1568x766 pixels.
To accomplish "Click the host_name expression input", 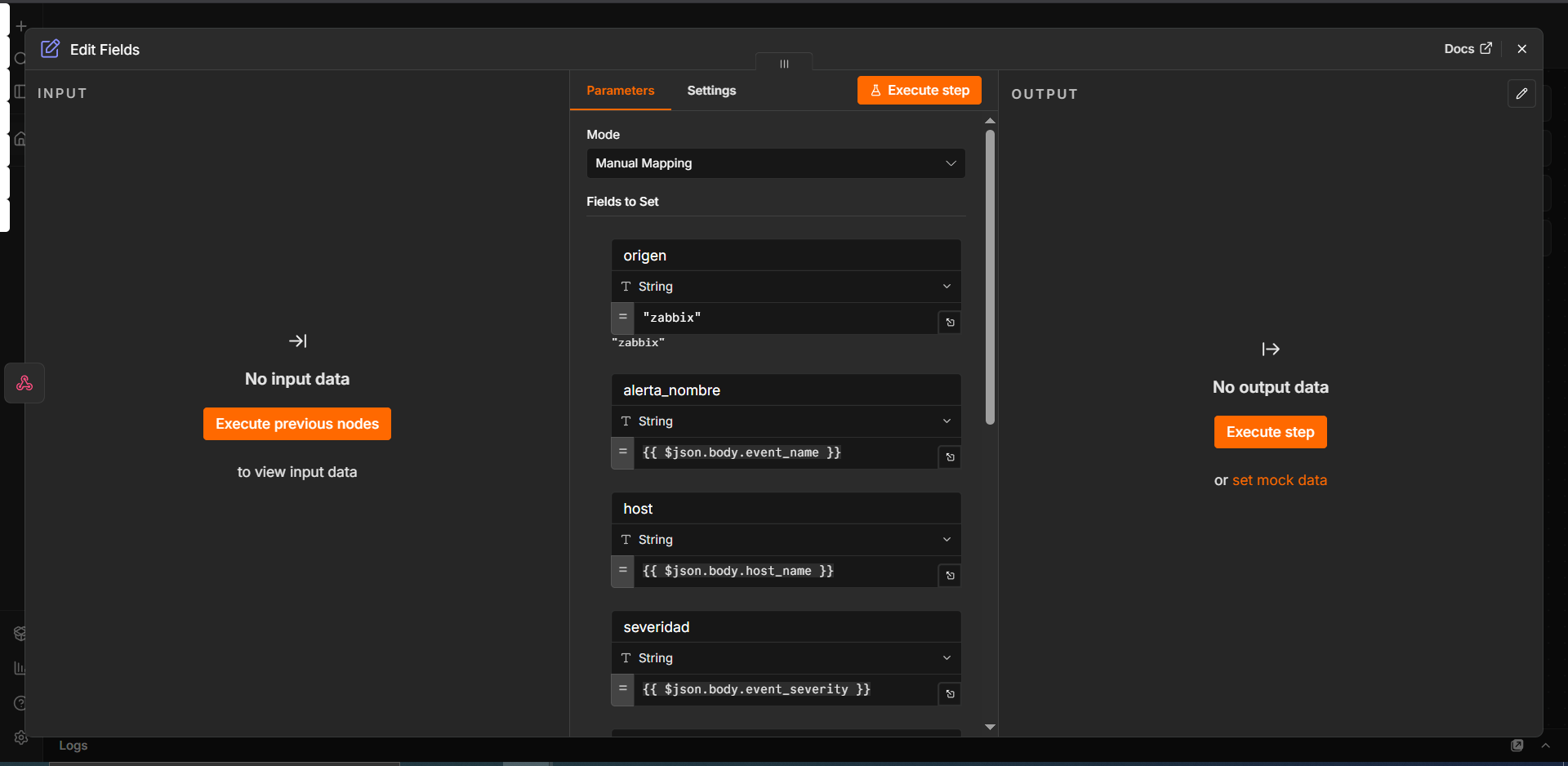I will pyautogui.click(x=786, y=571).
